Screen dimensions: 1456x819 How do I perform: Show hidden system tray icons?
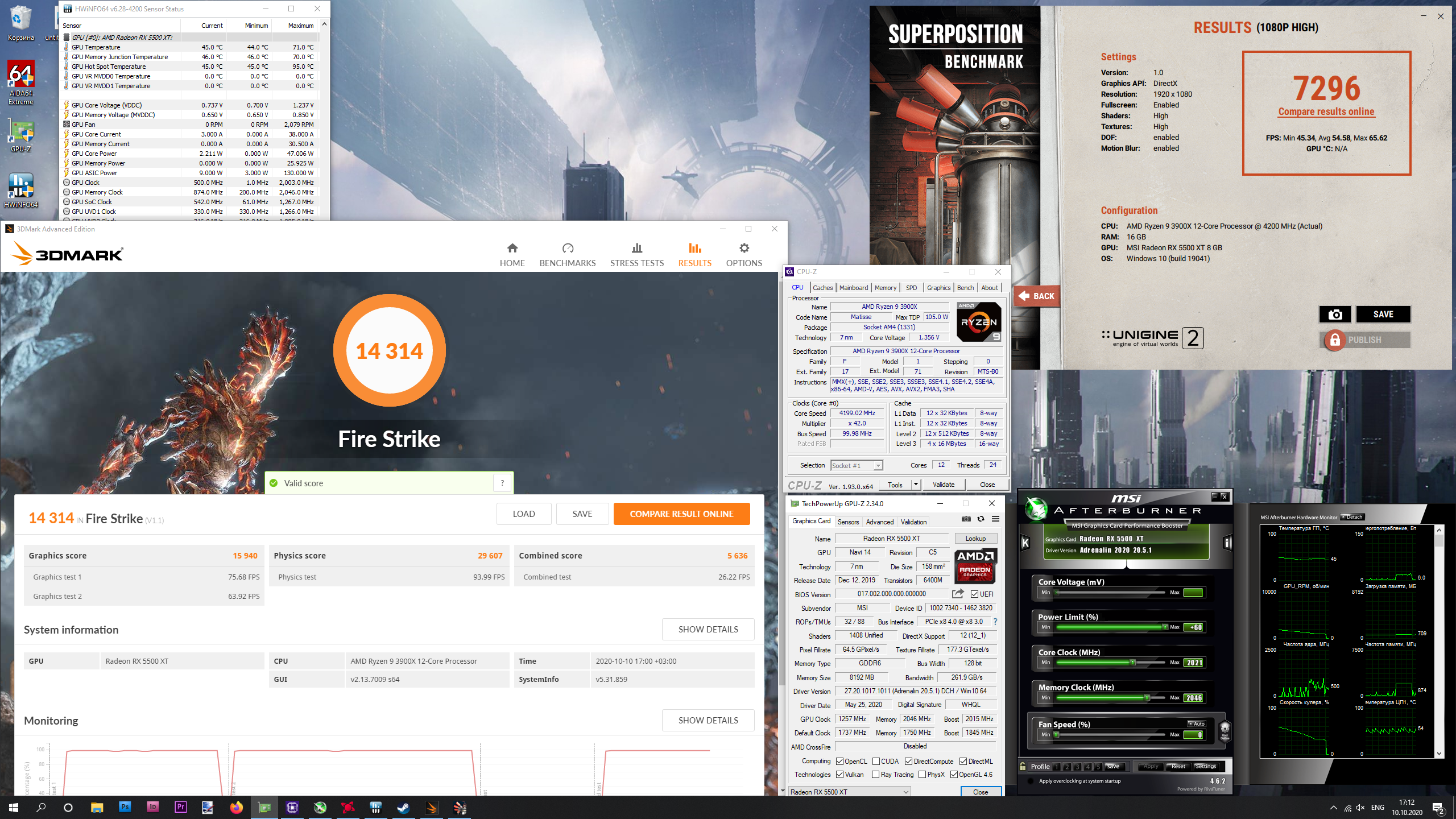tap(1333, 808)
